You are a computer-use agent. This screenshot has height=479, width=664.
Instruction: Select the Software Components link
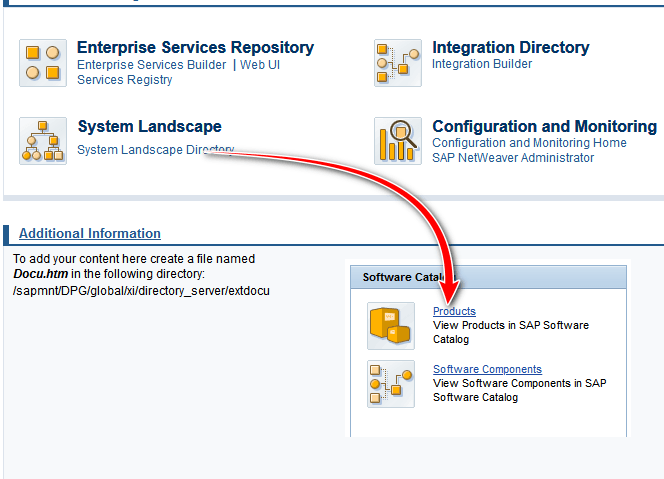[x=487, y=369]
